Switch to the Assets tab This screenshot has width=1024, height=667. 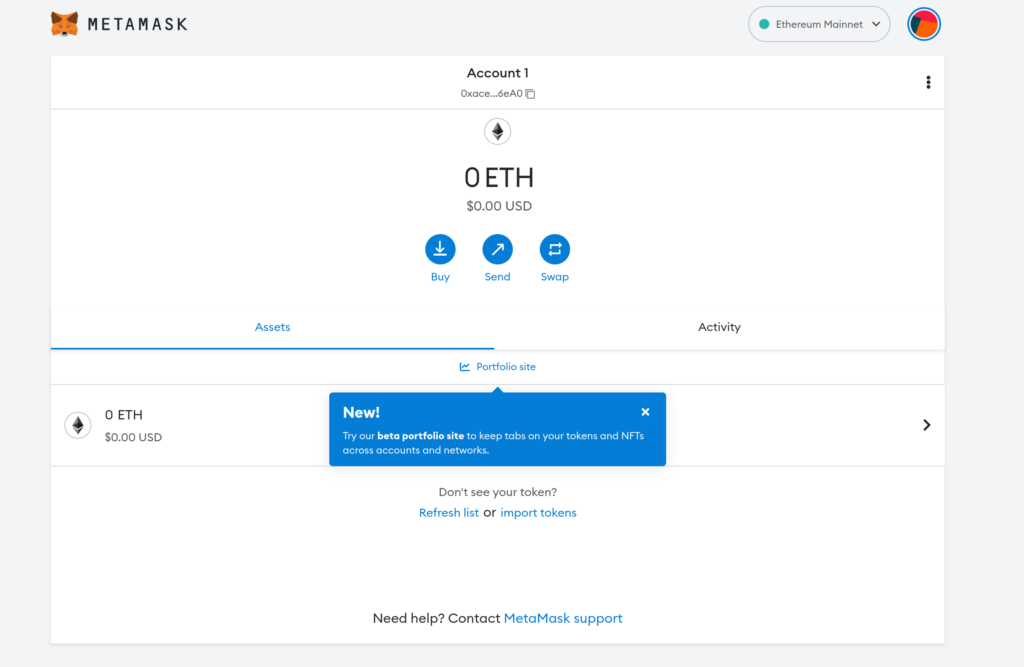[x=272, y=327]
